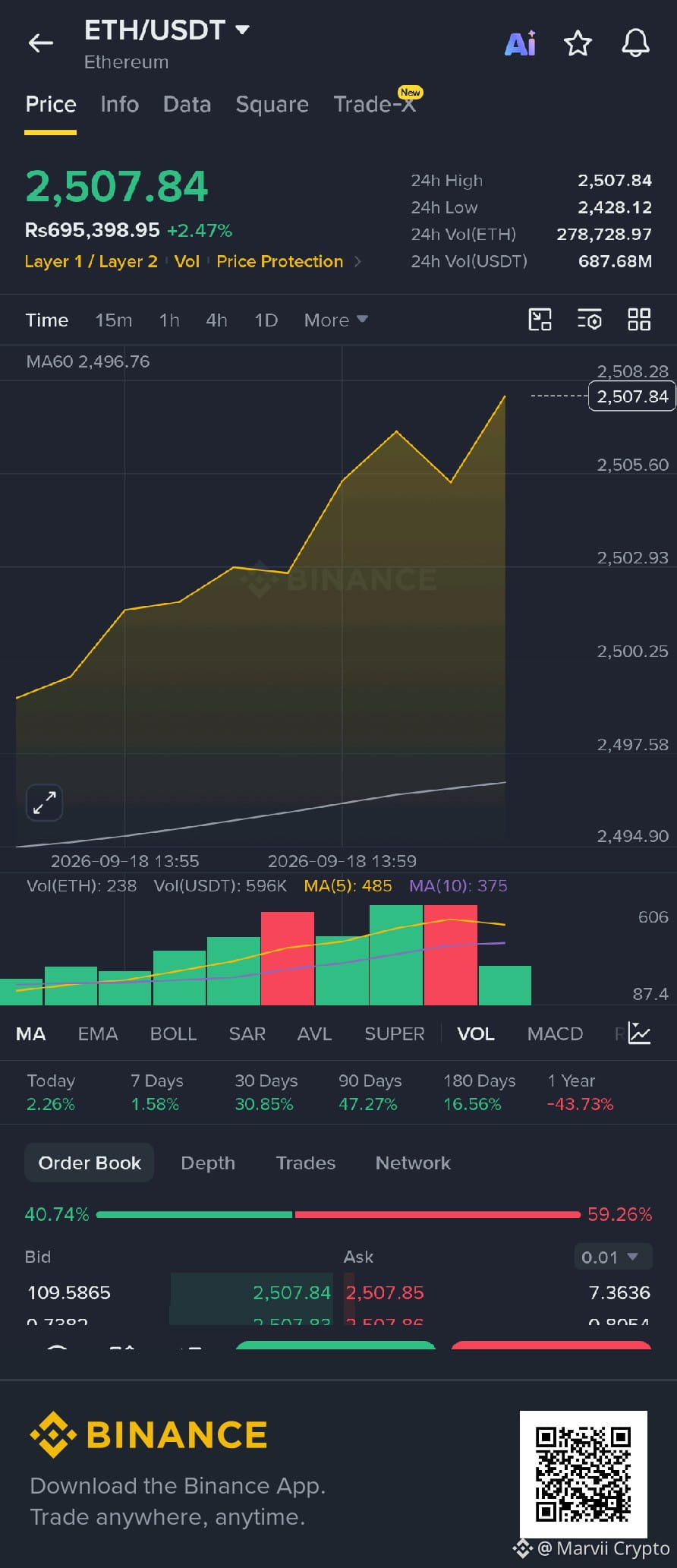Toggle the MA indicator
The width and height of the screenshot is (677, 1568).
(31, 1033)
